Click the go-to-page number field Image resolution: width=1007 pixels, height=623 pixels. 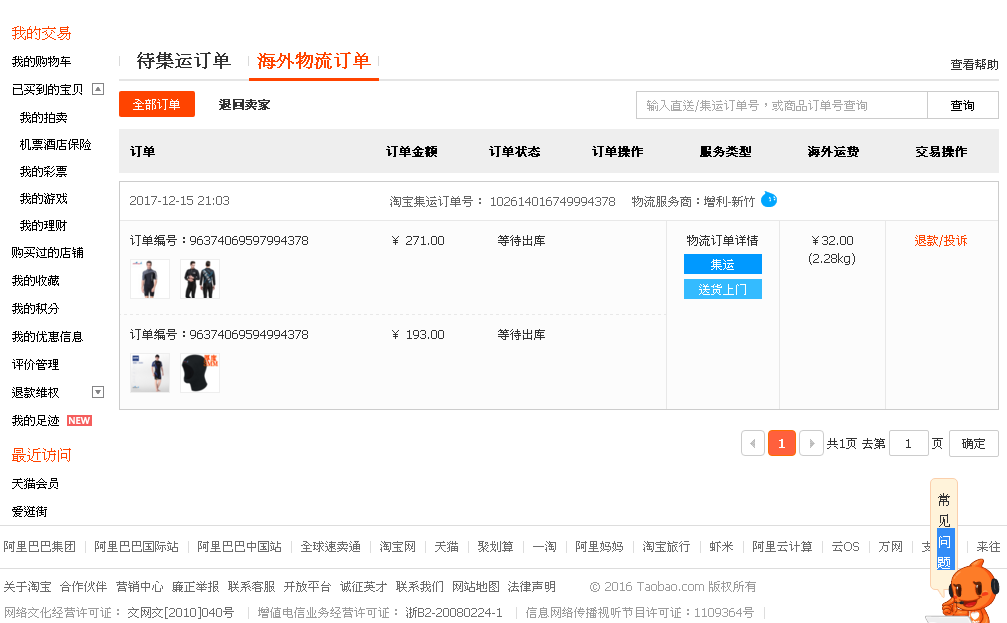909,443
